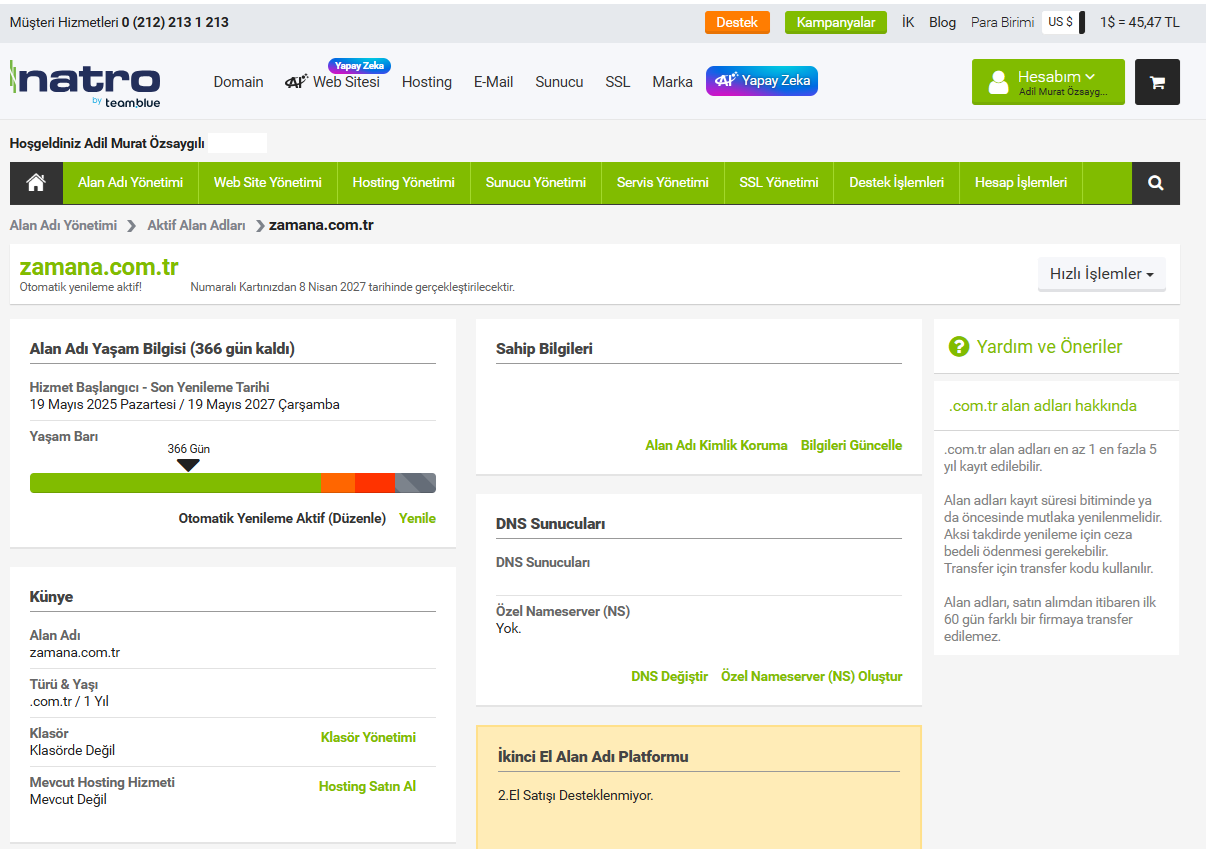Click the grey striped end of life bar
This screenshot has width=1206, height=849.
[415, 483]
